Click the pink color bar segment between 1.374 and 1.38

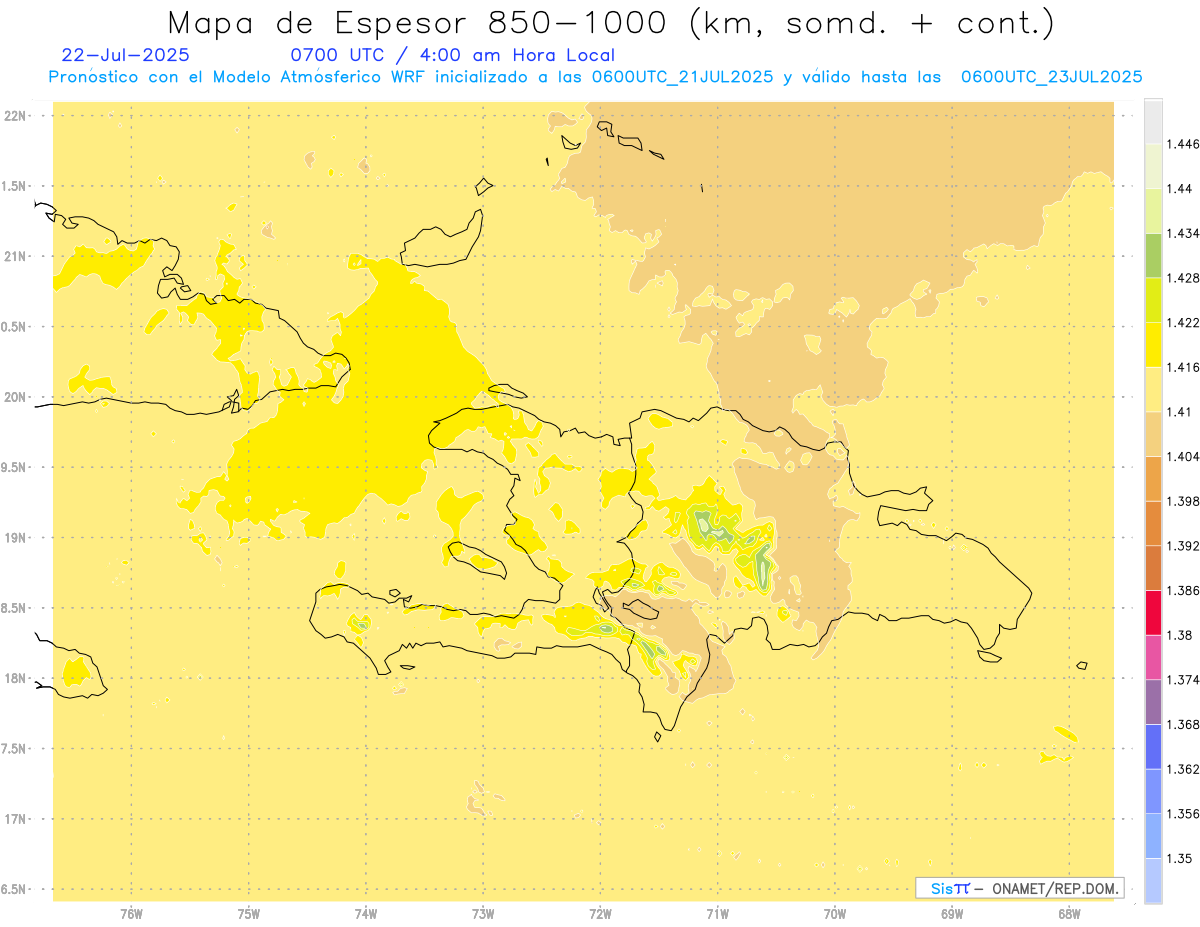click(1153, 657)
